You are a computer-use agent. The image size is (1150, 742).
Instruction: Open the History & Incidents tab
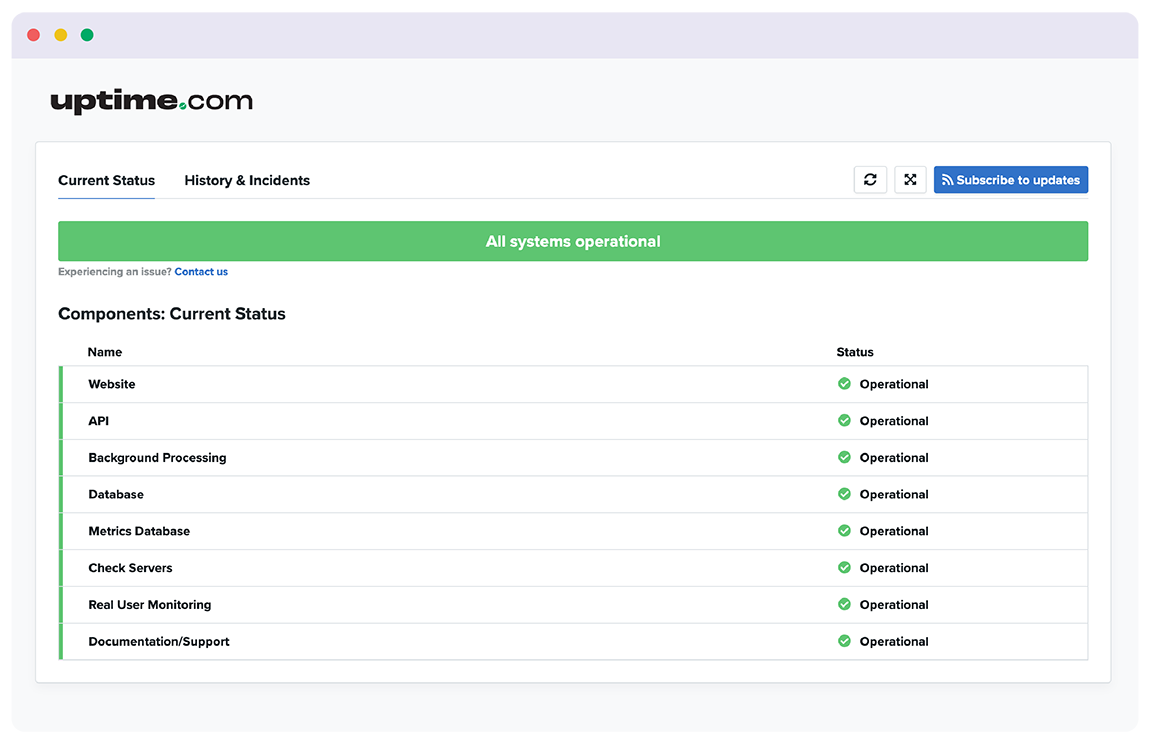point(247,180)
